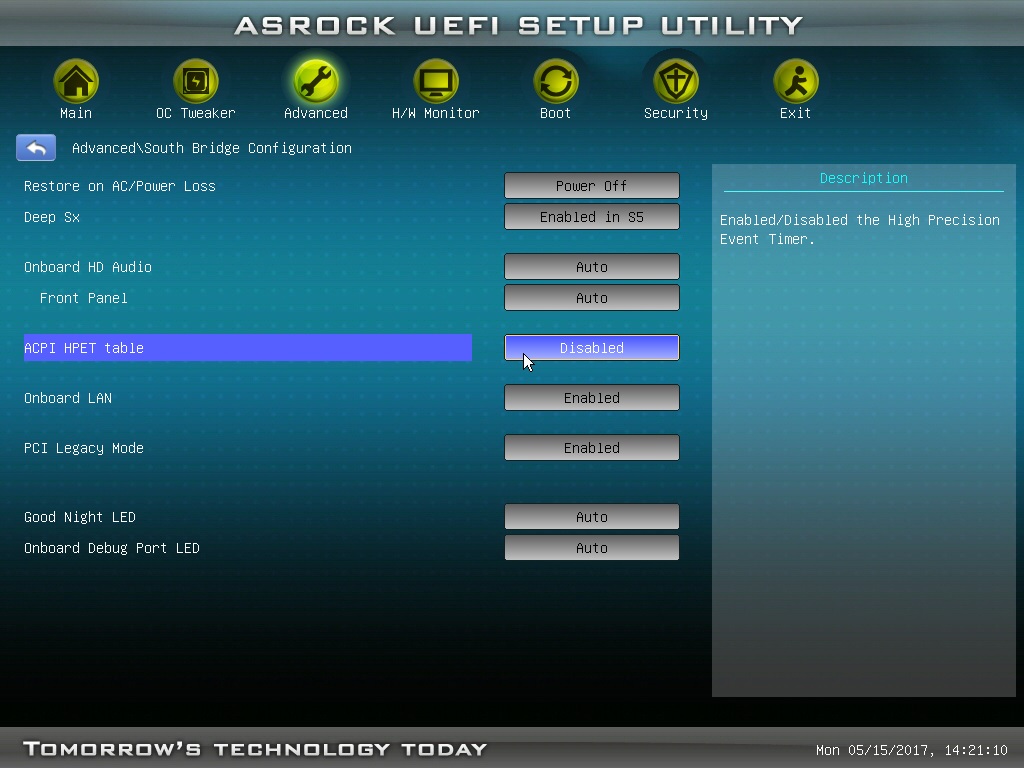Open the Main house icon

click(76, 81)
